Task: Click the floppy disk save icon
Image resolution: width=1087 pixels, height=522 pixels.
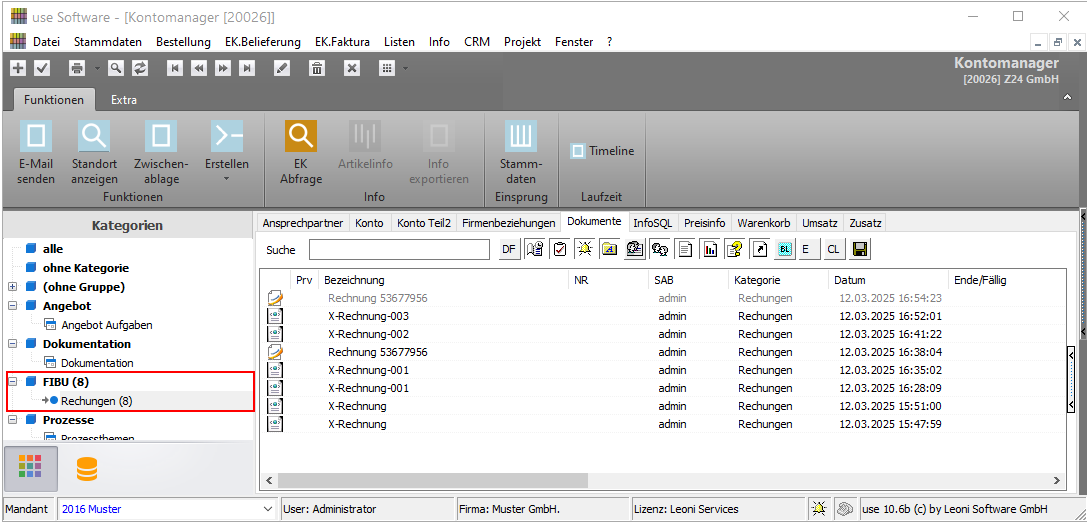Action: pos(860,250)
